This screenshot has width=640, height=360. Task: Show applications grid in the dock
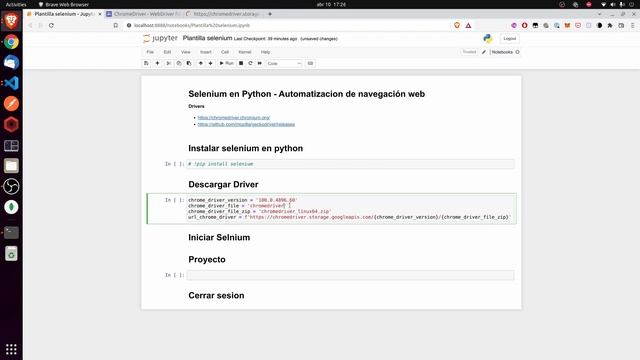[11, 349]
